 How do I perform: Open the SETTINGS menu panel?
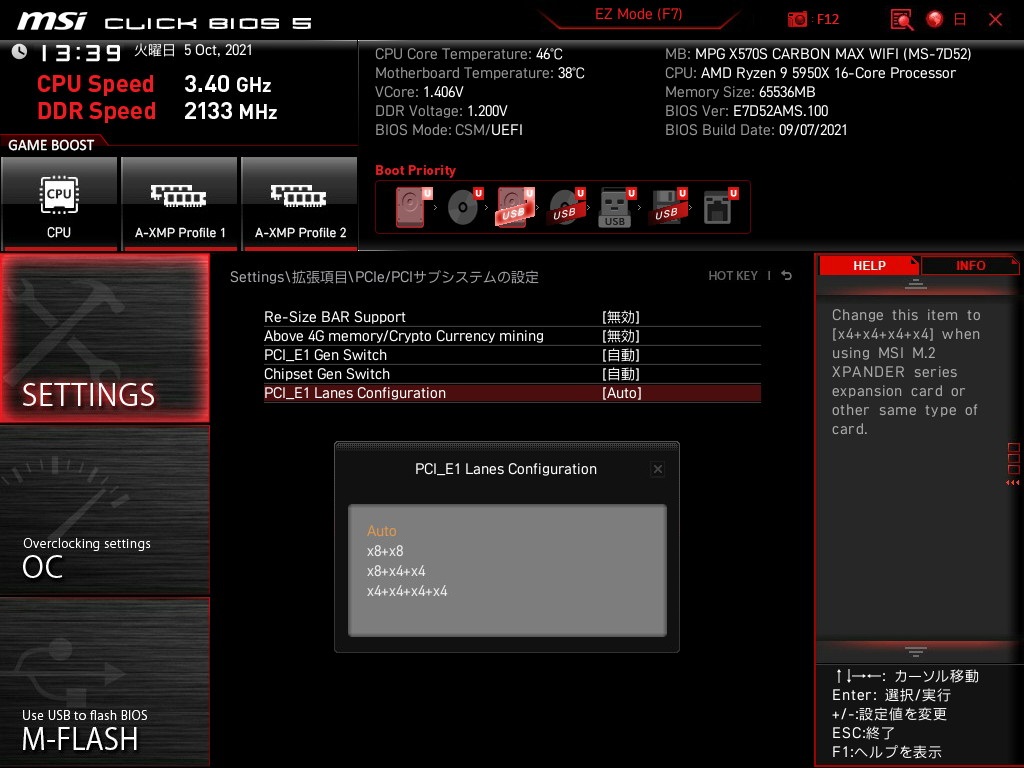point(105,338)
